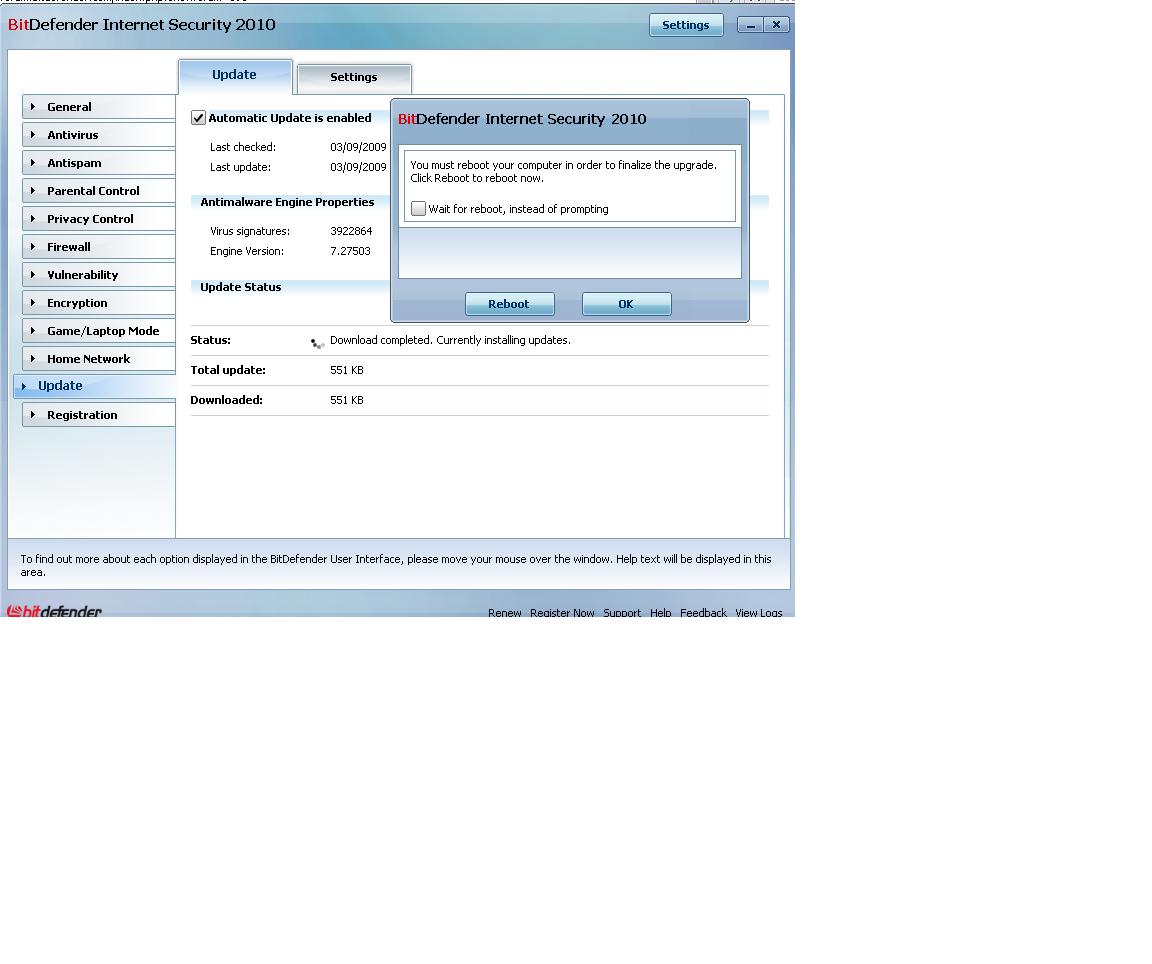Open Settings button in title bar
Viewport: 1152px width, 964px height.
685,24
